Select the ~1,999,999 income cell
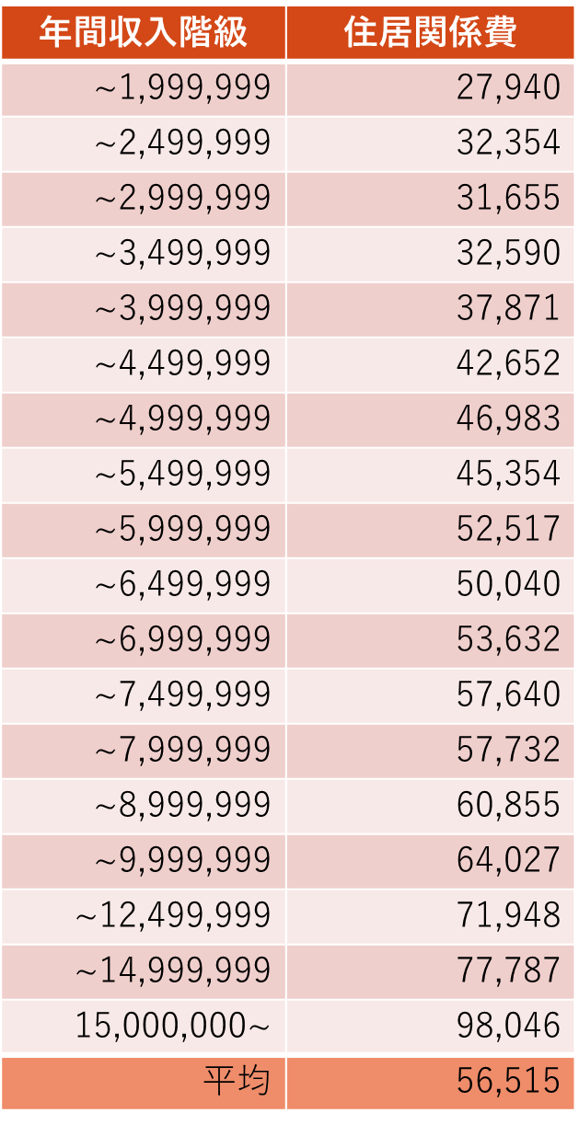 coord(143,89)
